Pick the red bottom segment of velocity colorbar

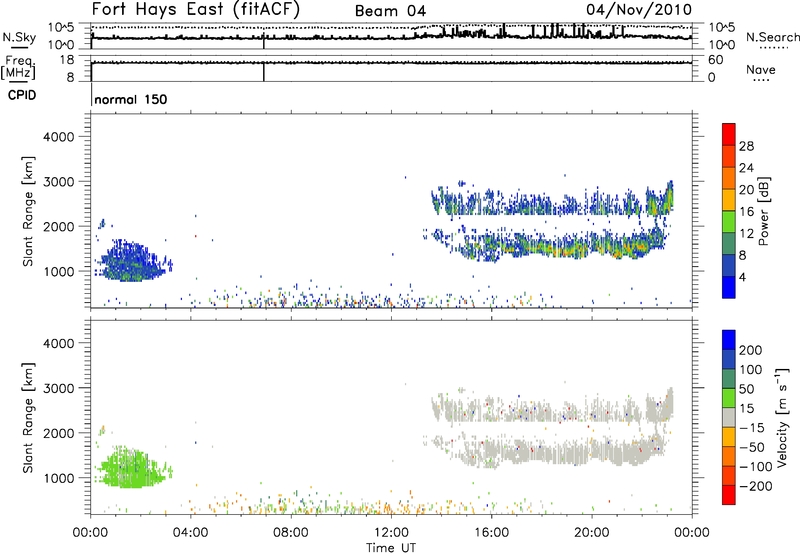click(x=729, y=495)
